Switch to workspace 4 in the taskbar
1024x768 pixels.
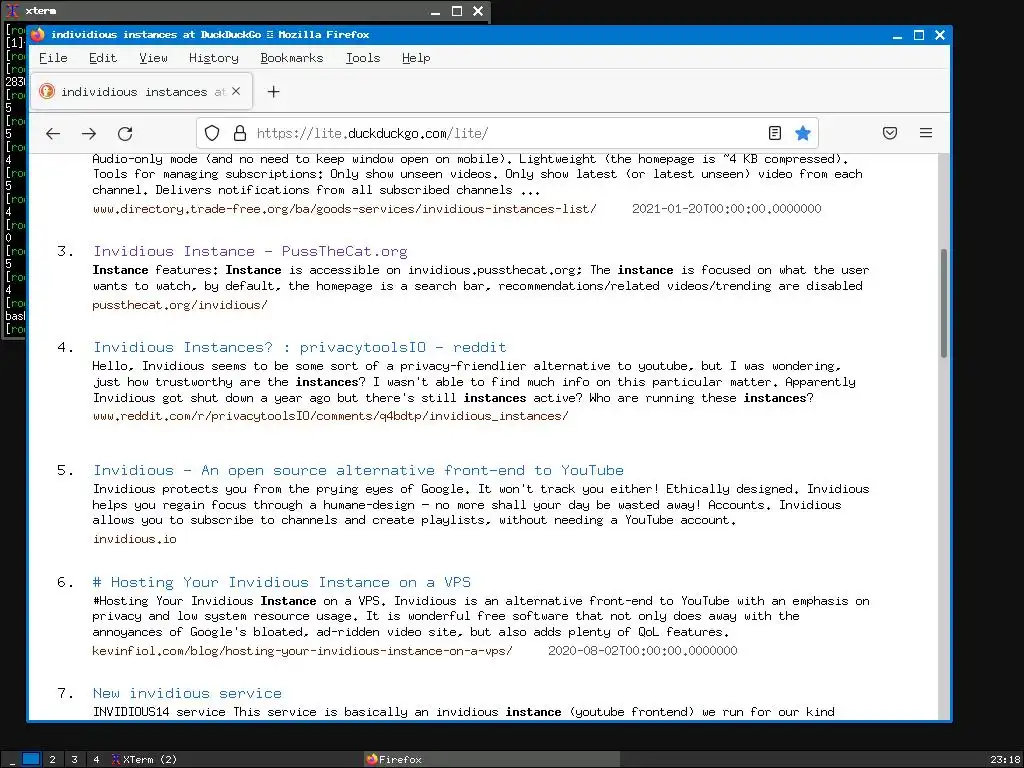[96, 759]
